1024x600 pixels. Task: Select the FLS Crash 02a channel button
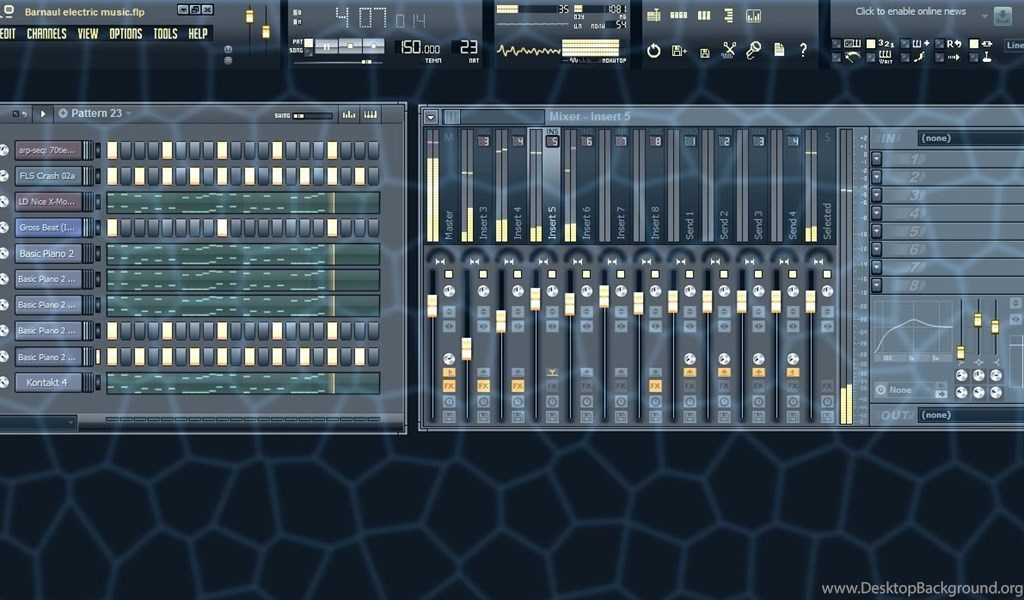click(48, 176)
